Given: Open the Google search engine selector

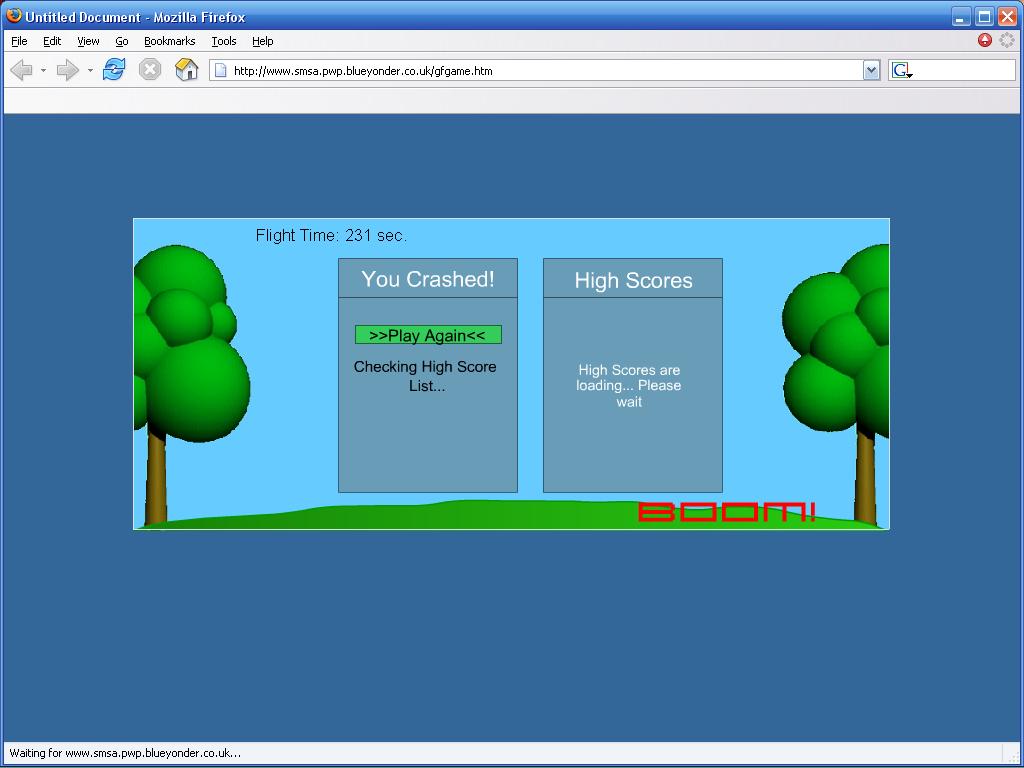Looking at the screenshot, I should [902, 71].
